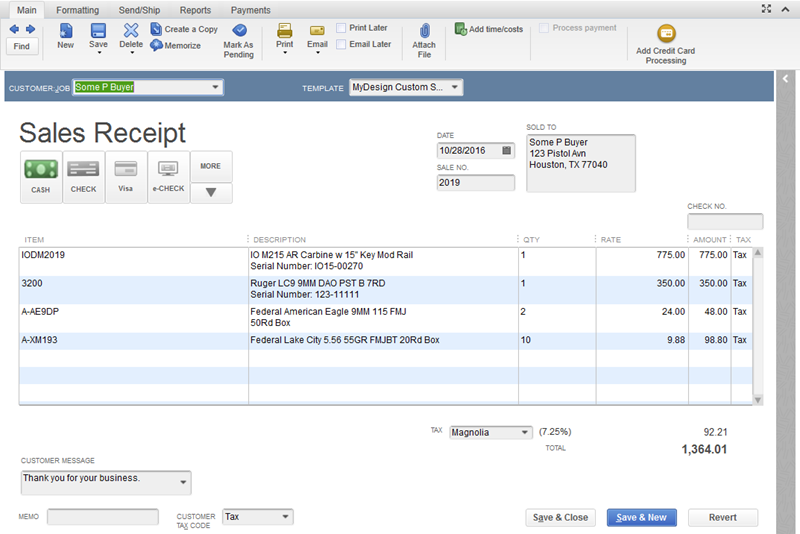This screenshot has height=534, width=800.
Task: Open the Customer:Job dropdown
Action: [216, 87]
